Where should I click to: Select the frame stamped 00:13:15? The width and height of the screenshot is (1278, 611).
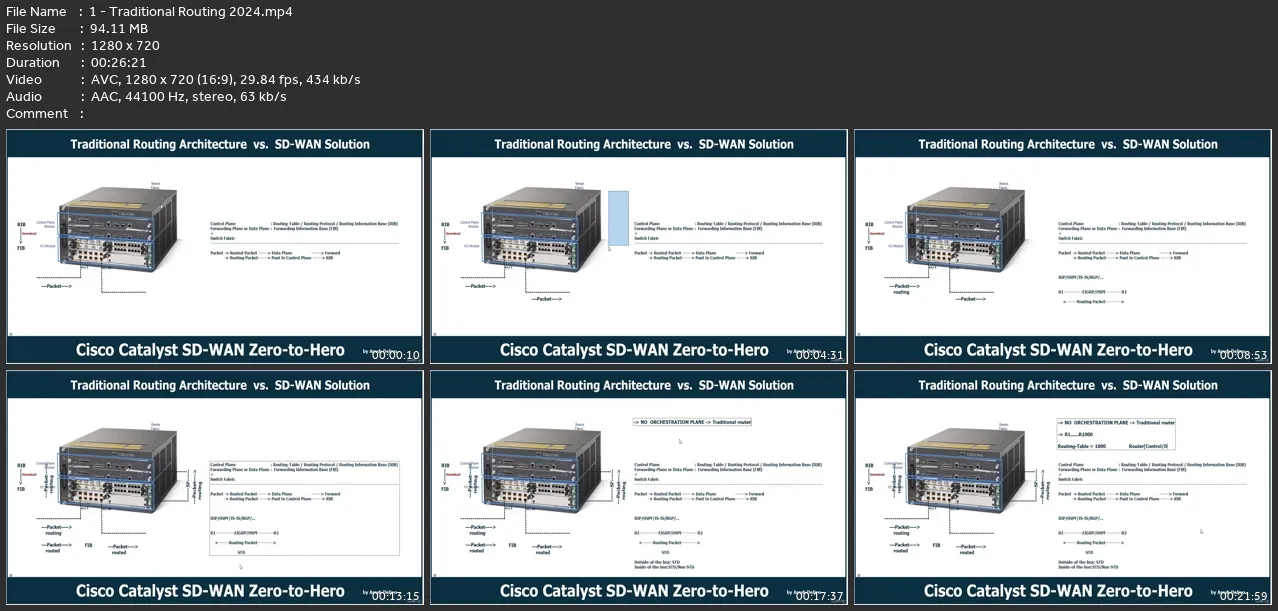pos(215,488)
